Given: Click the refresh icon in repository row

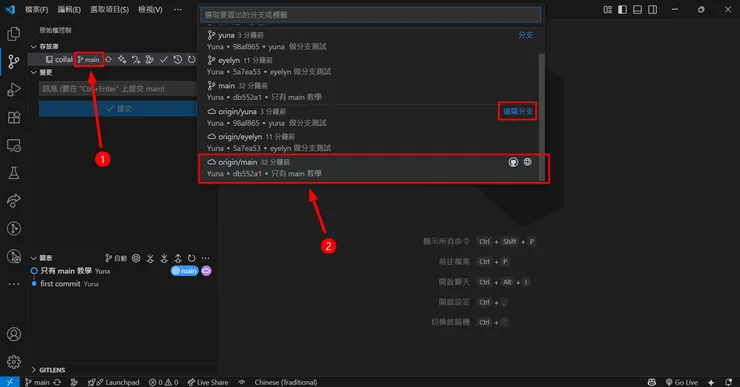Looking at the screenshot, I should point(191,59).
